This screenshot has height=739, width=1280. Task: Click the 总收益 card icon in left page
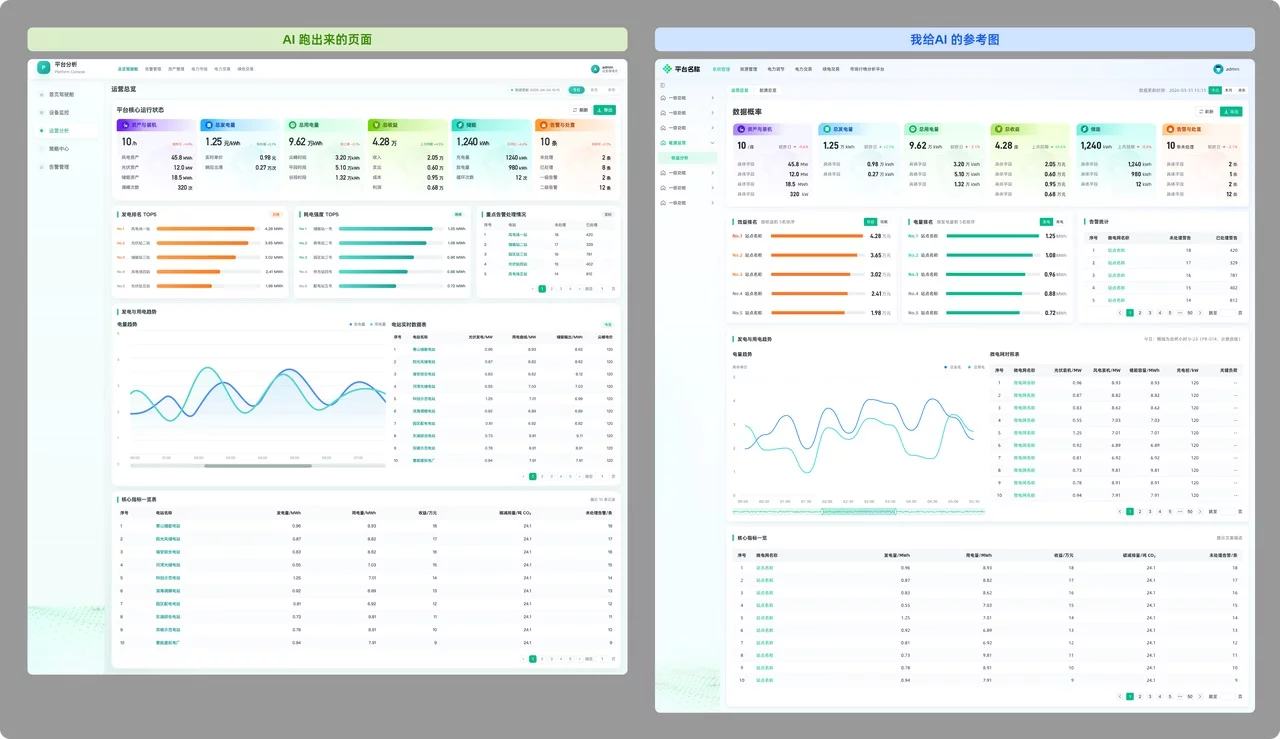click(x=374, y=125)
